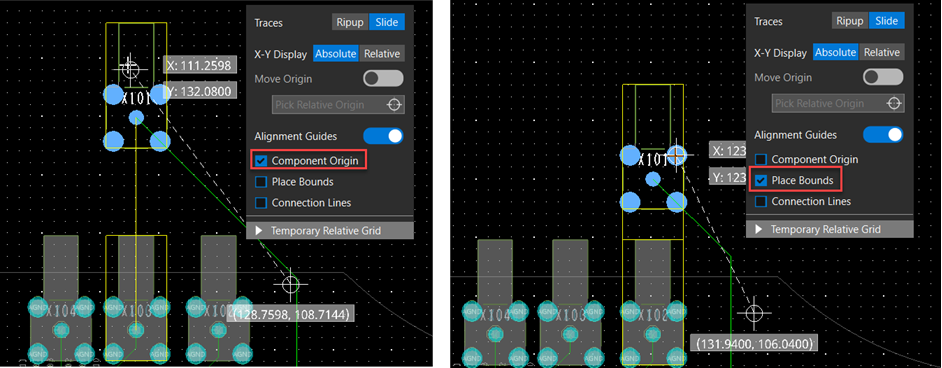
Task: Click Ripup button in right panel
Action: pyautogui.click(x=850, y=21)
